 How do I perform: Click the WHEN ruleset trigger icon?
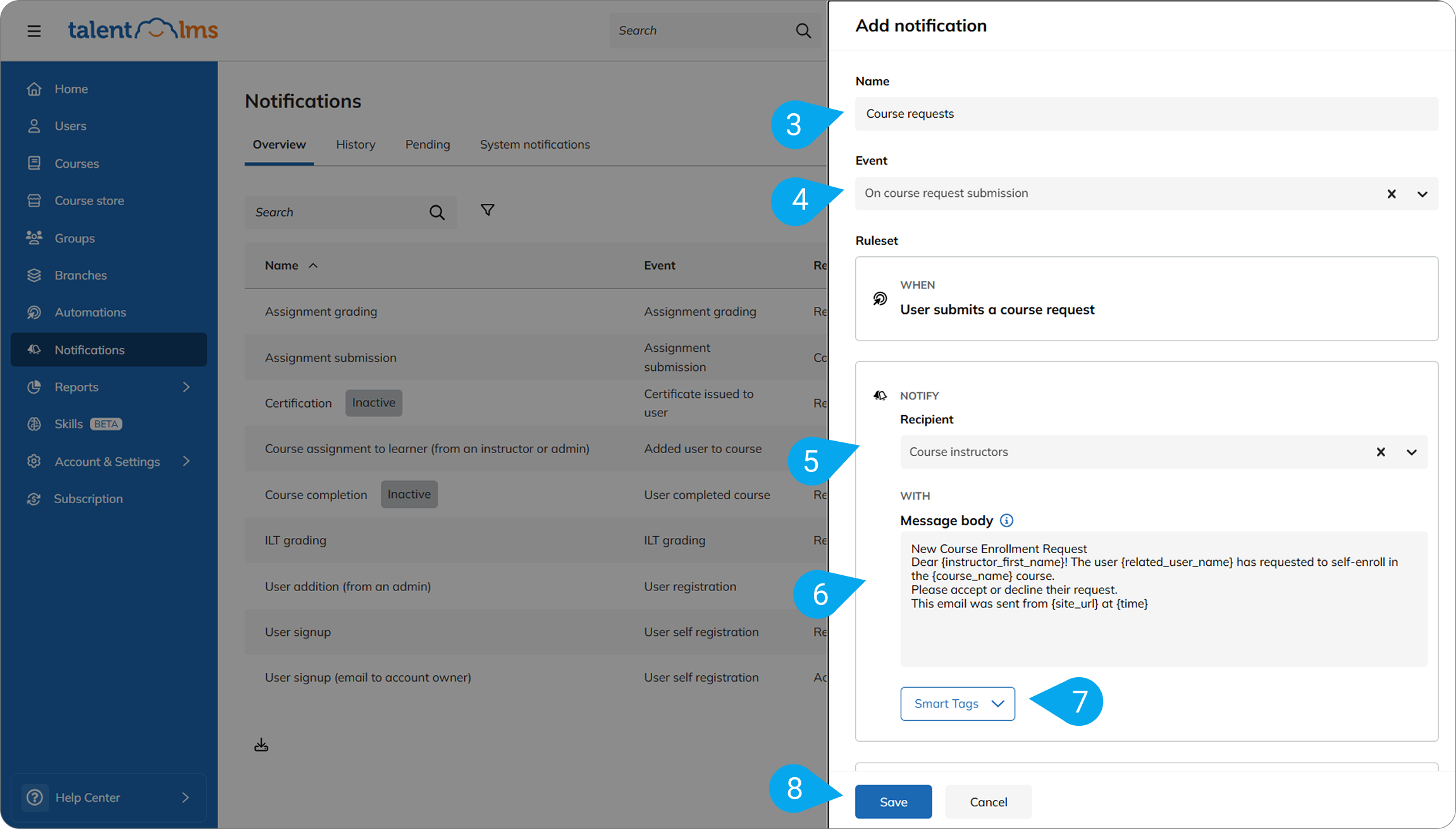880,299
